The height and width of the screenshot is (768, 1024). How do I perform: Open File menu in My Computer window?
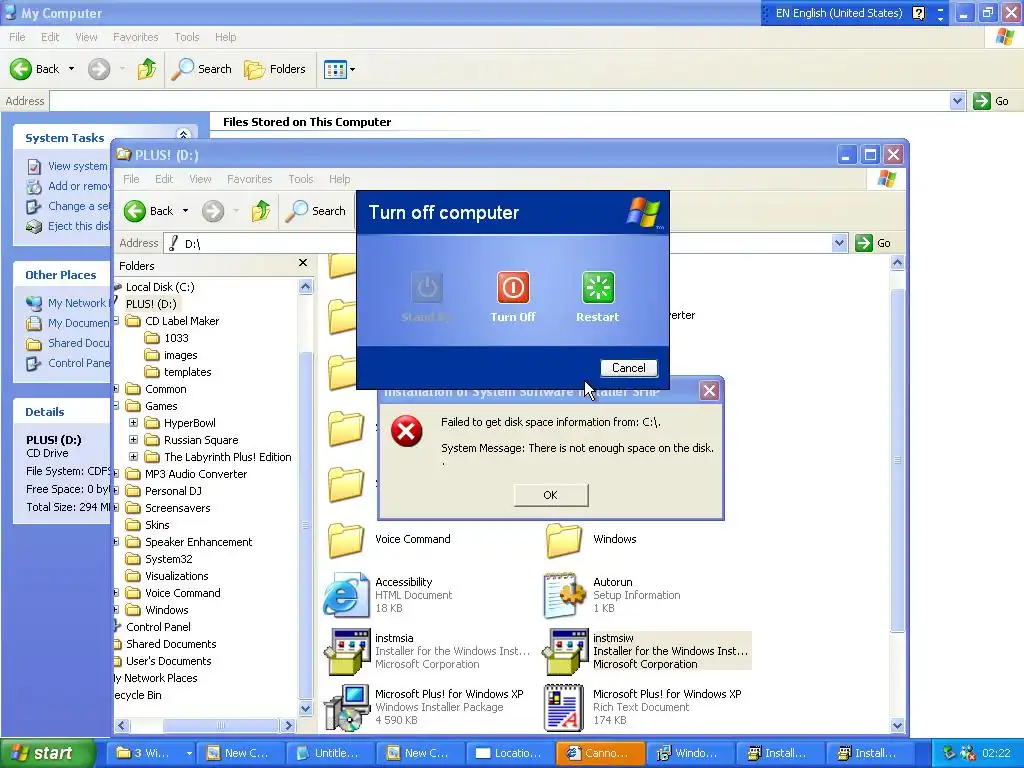point(17,37)
